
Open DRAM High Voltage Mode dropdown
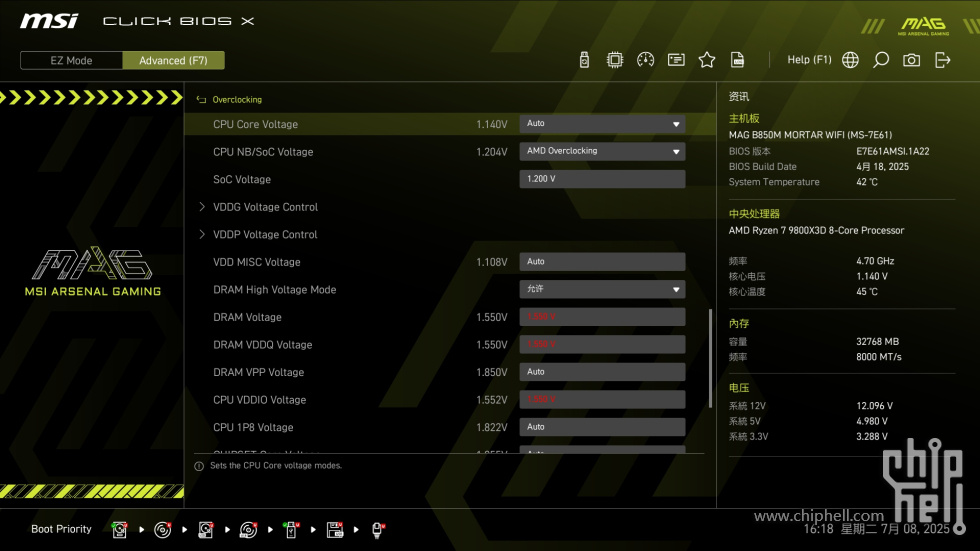[x=602, y=289]
